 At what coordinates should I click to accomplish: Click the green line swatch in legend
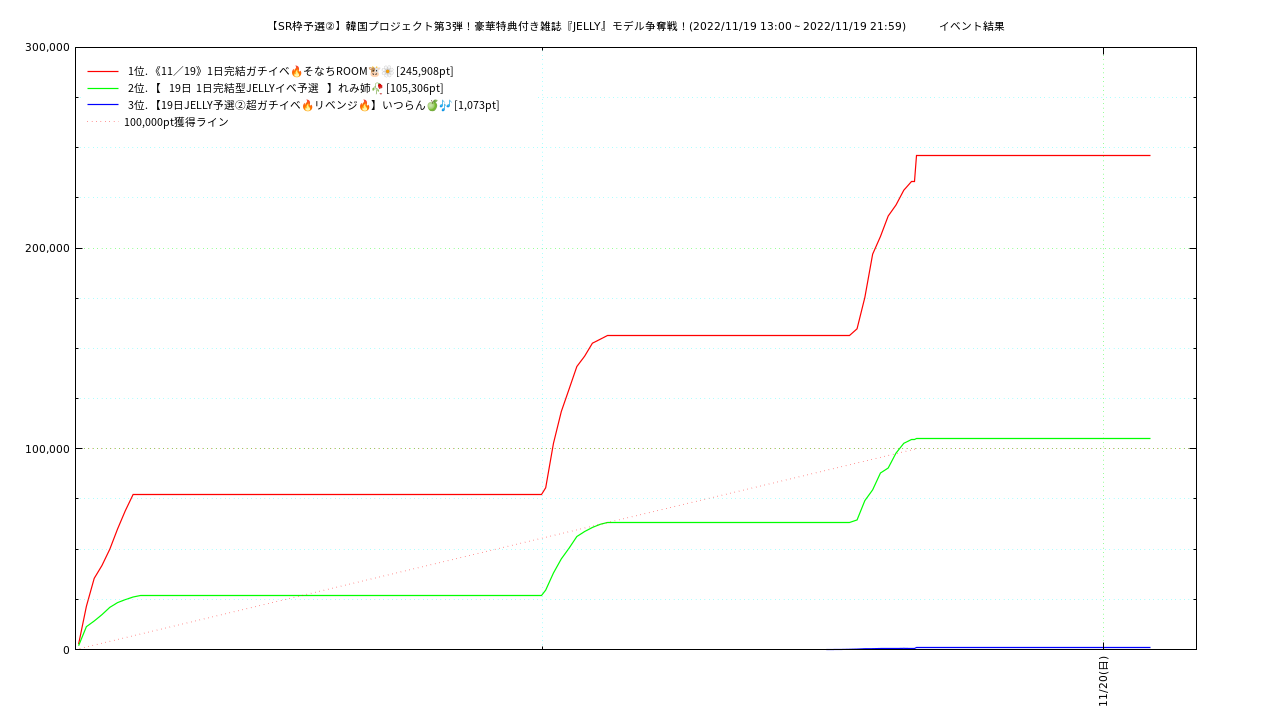pyautogui.click(x=103, y=88)
